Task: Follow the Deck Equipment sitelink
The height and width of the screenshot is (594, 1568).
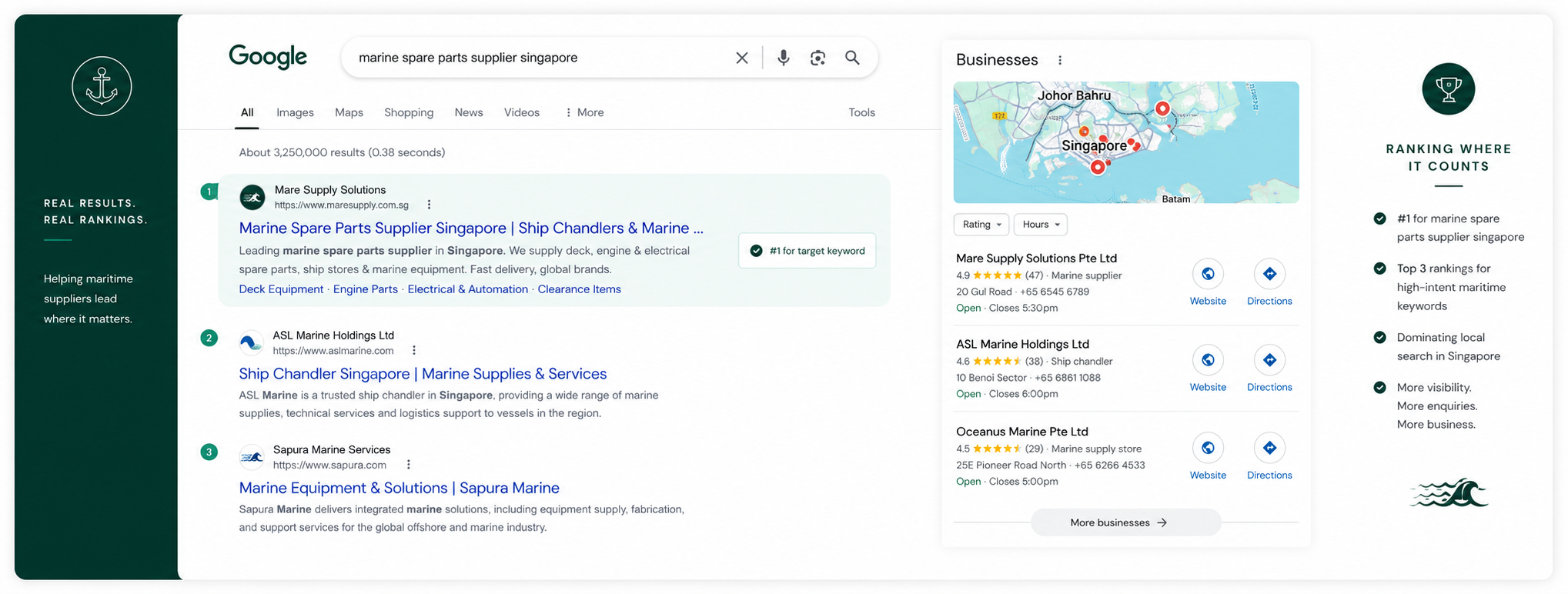Action: pyautogui.click(x=281, y=289)
